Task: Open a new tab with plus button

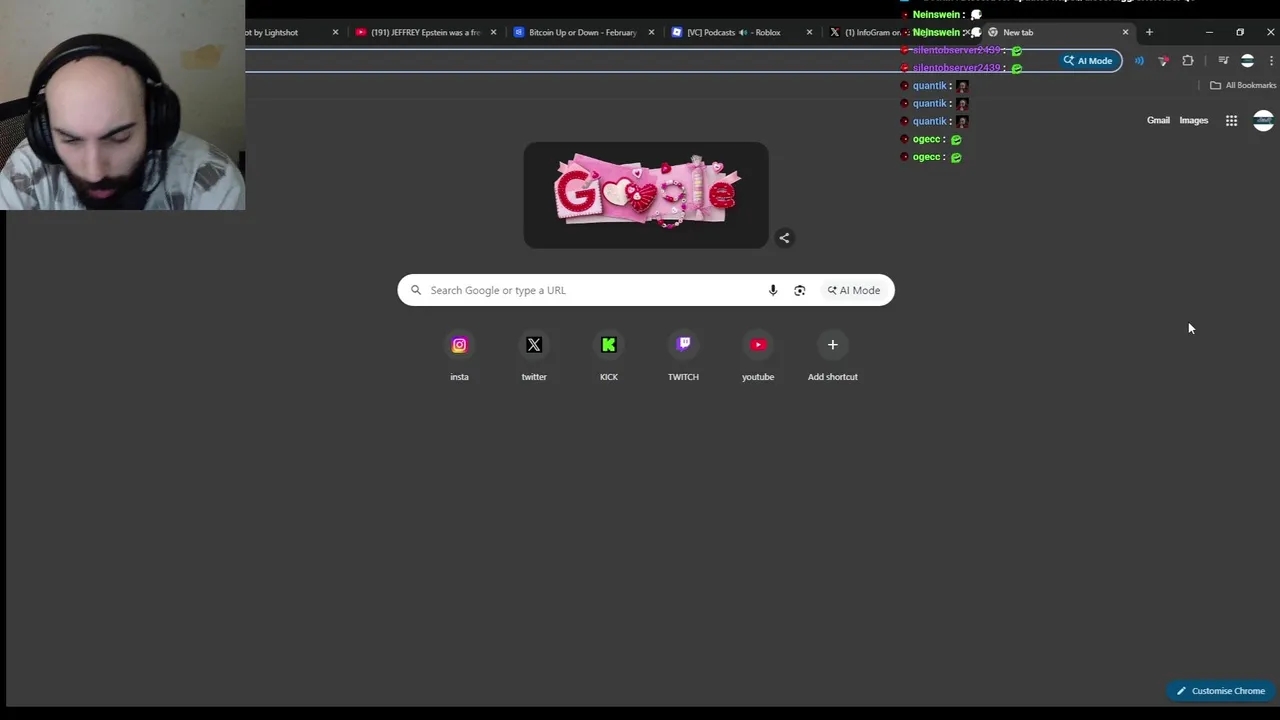Action: click(x=1149, y=32)
